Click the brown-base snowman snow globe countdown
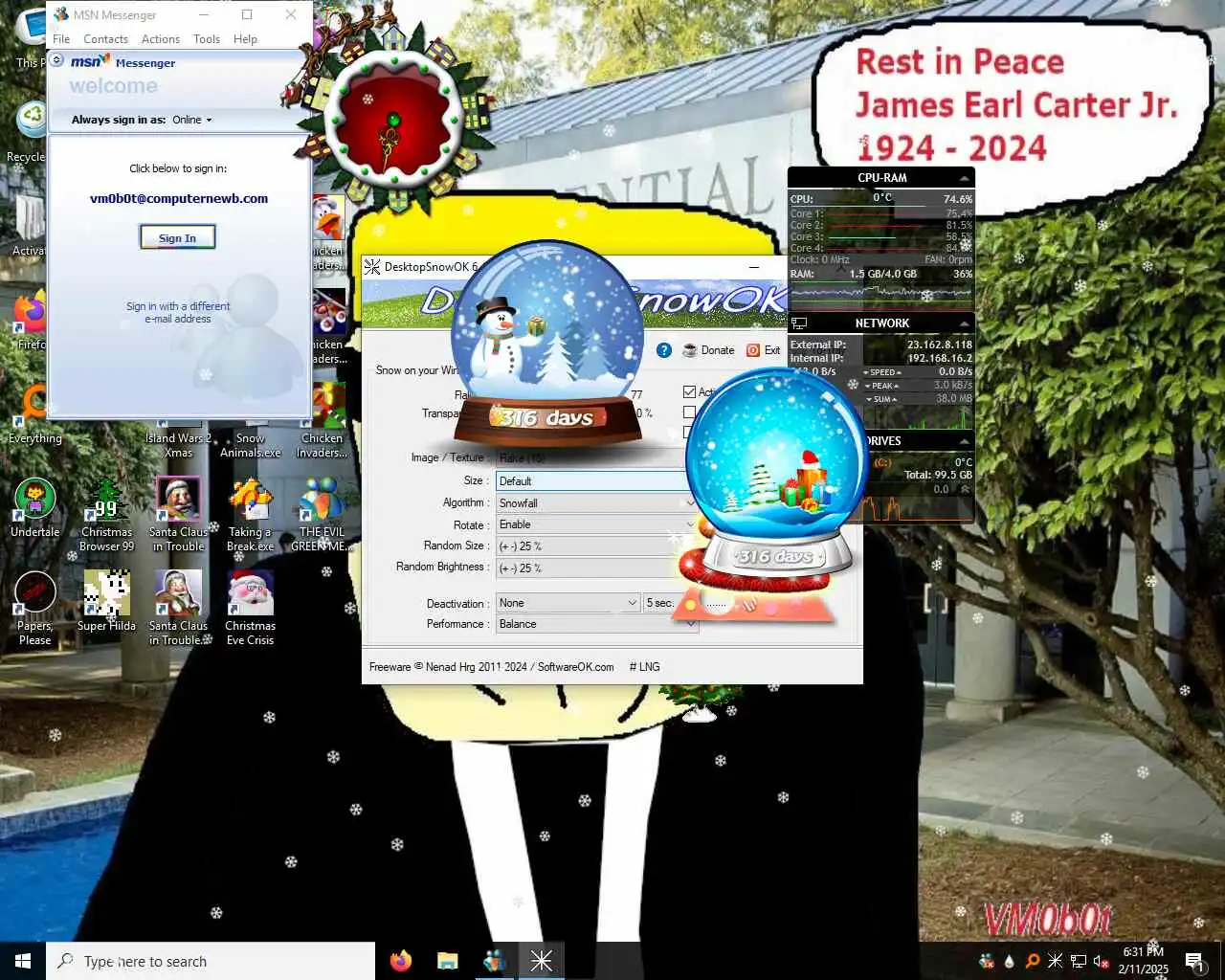1225x980 pixels. [x=546, y=345]
